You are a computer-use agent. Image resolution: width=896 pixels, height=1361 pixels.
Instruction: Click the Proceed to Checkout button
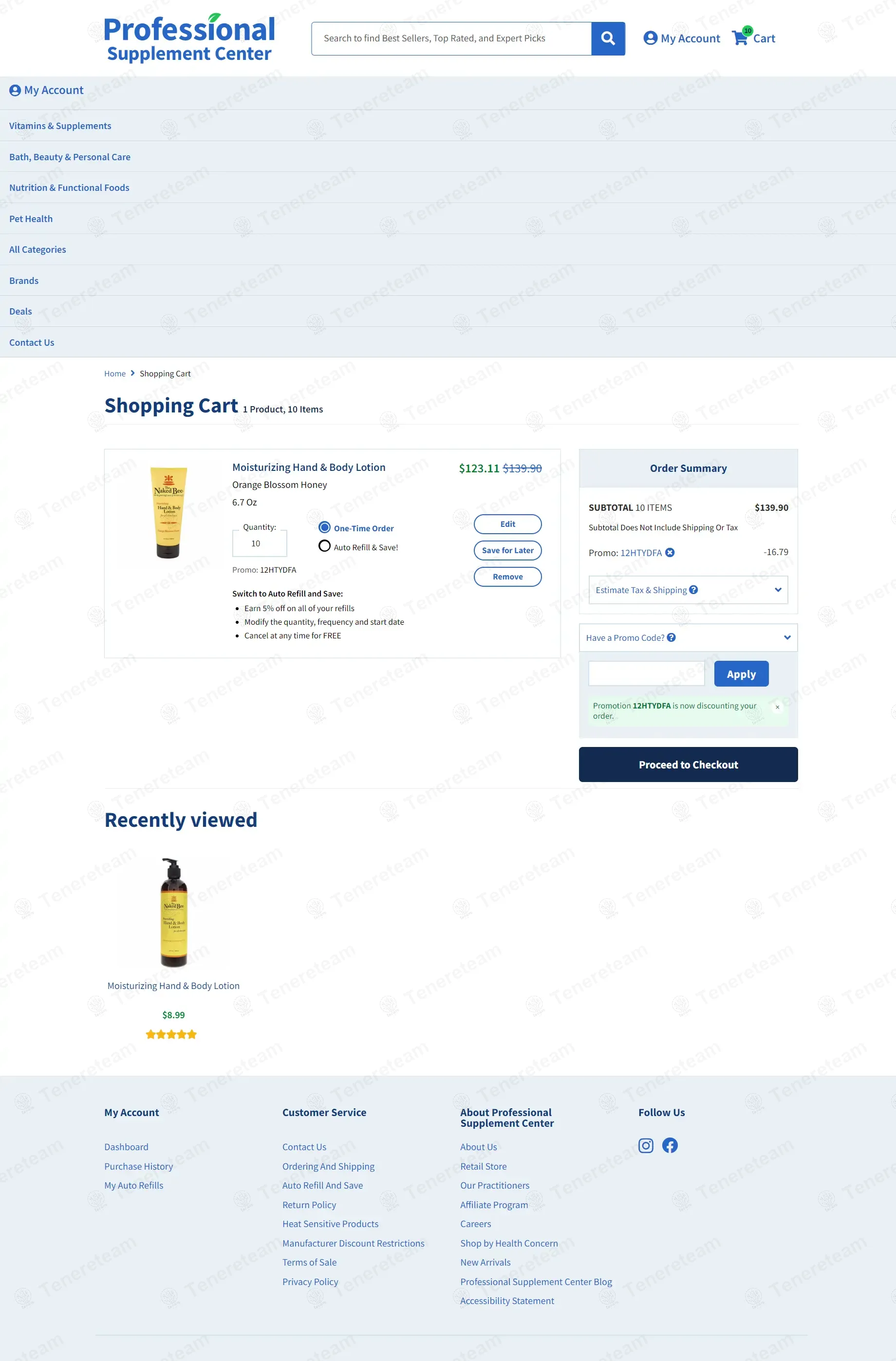pos(688,764)
